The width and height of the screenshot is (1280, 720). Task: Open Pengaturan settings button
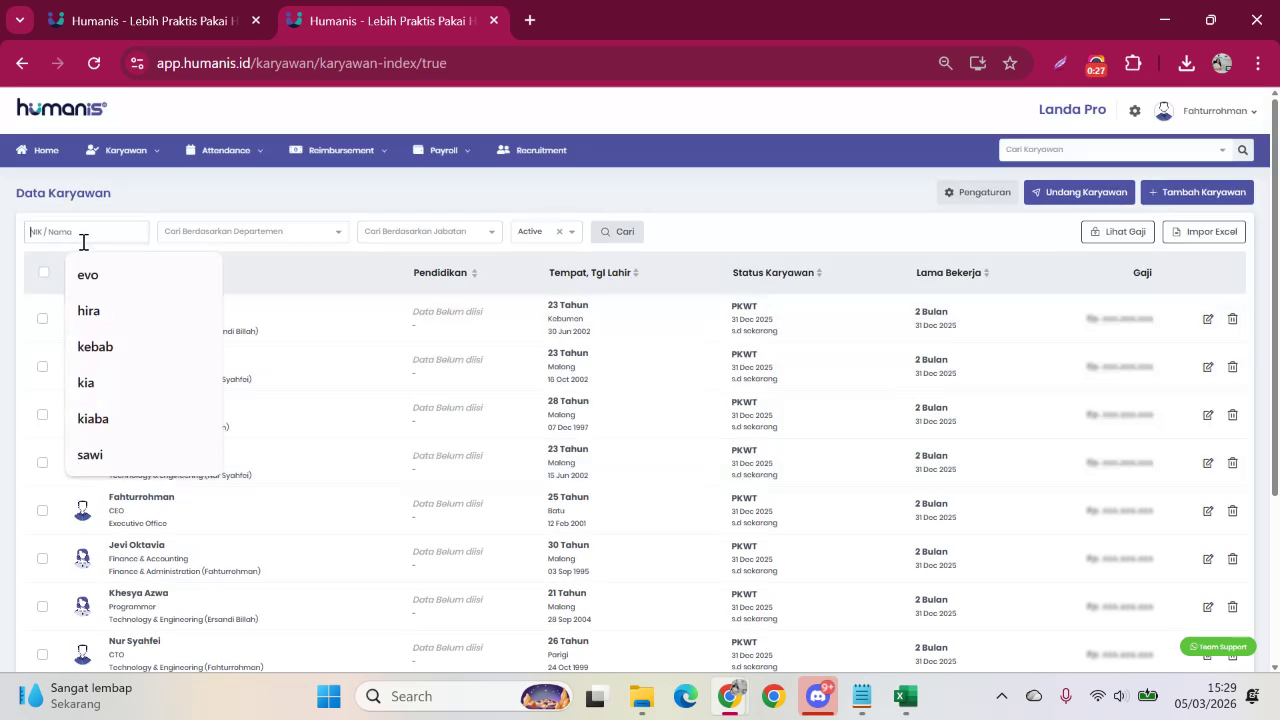pyautogui.click(x=977, y=192)
